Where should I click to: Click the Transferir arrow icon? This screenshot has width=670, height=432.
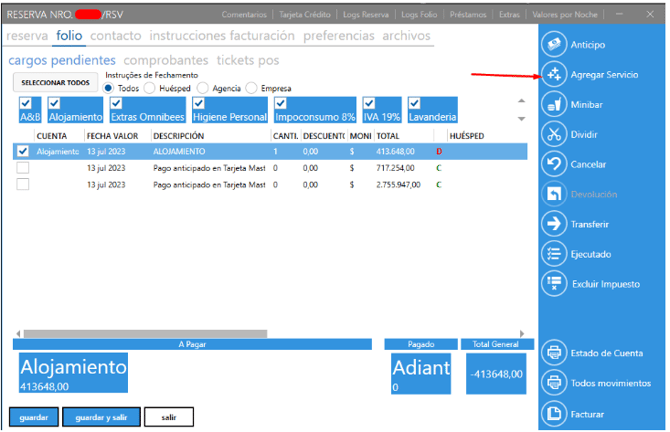(554, 224)
